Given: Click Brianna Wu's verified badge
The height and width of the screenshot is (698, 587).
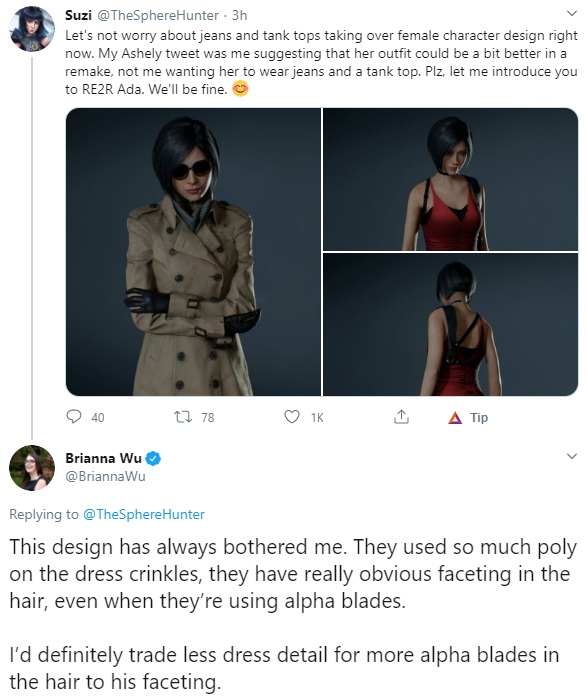Looking at the screenshot, I should tap(153, 458).
